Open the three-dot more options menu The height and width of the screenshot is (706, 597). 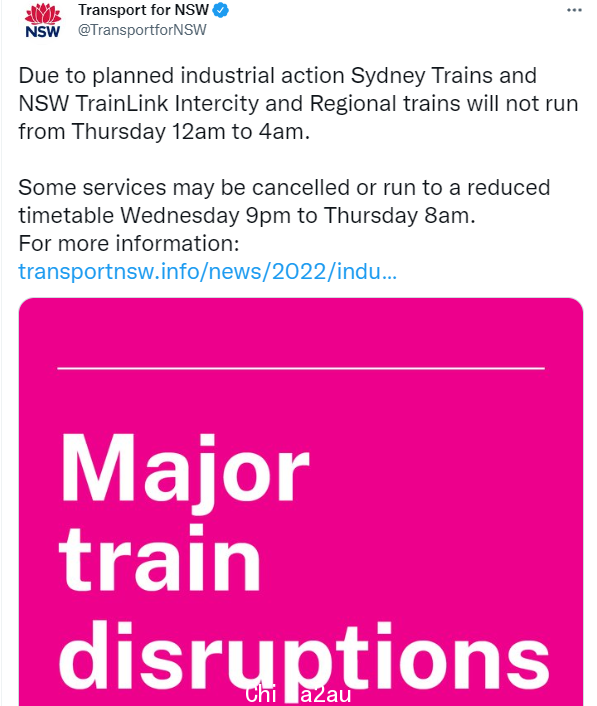tap(574, 10)
